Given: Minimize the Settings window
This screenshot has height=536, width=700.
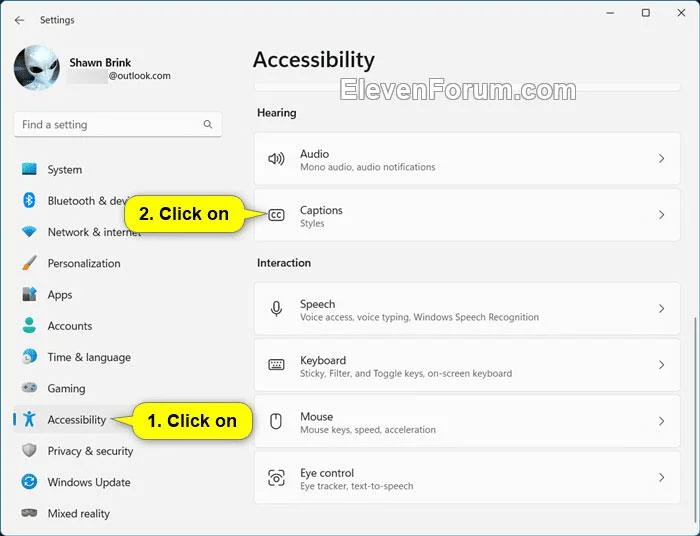Looking at the screenshot, I should point(610,13).
